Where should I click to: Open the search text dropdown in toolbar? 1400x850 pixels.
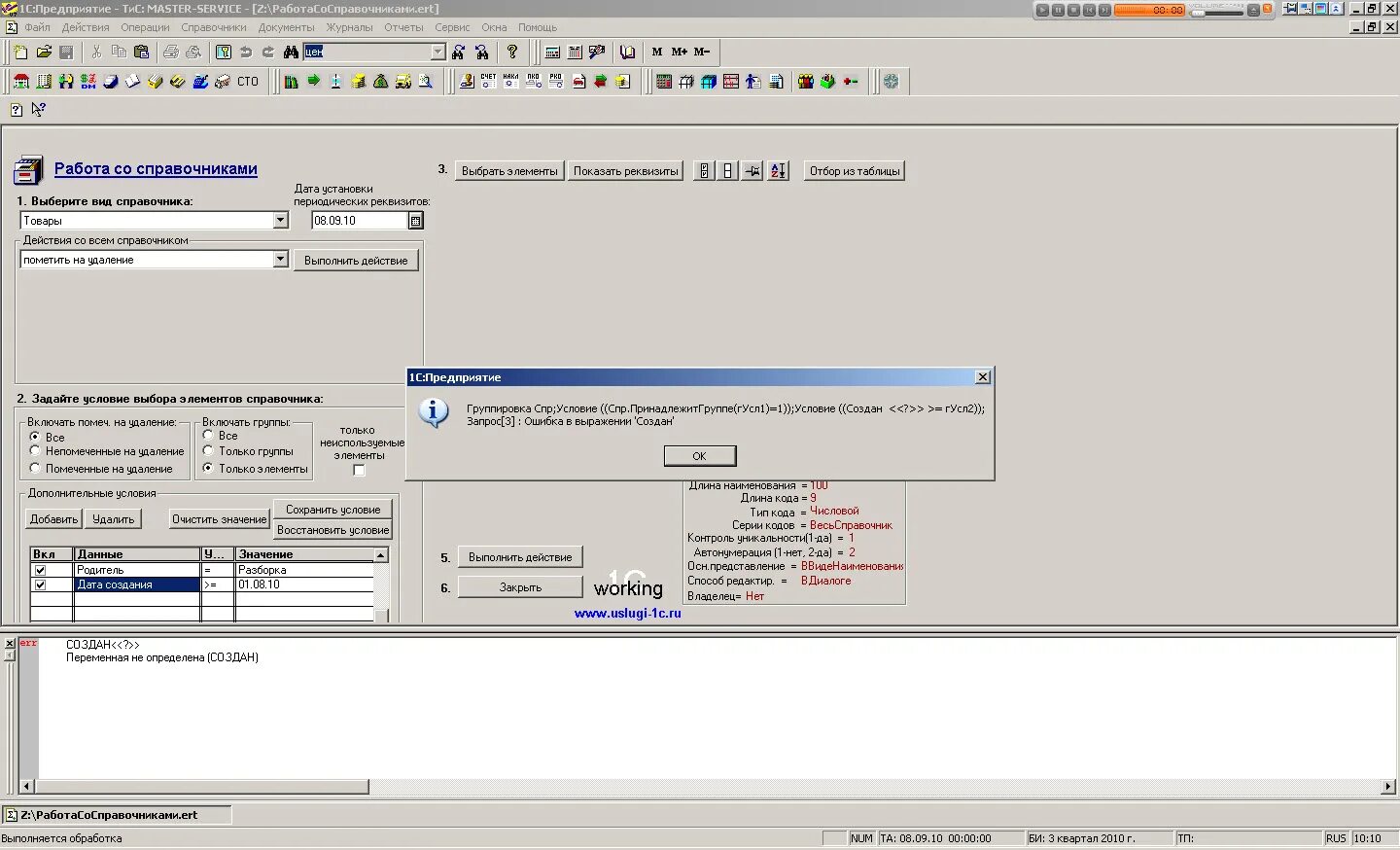click(437, 52)
